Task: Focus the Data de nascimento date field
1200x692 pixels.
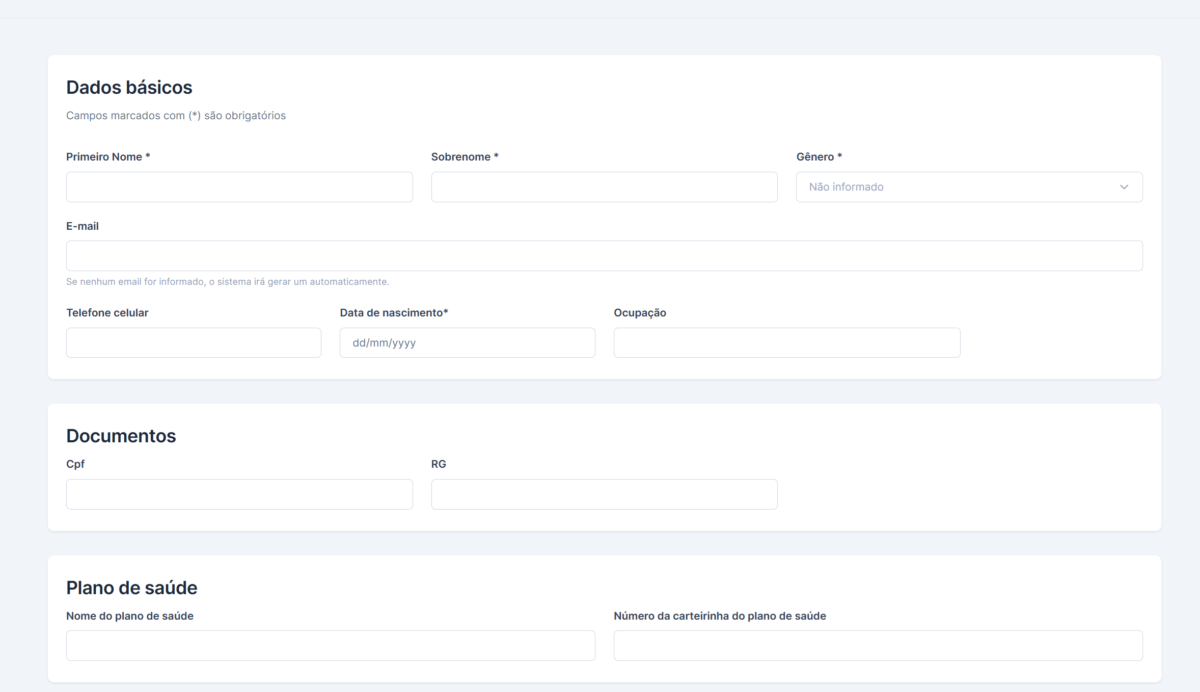Action: coord(467,343)
